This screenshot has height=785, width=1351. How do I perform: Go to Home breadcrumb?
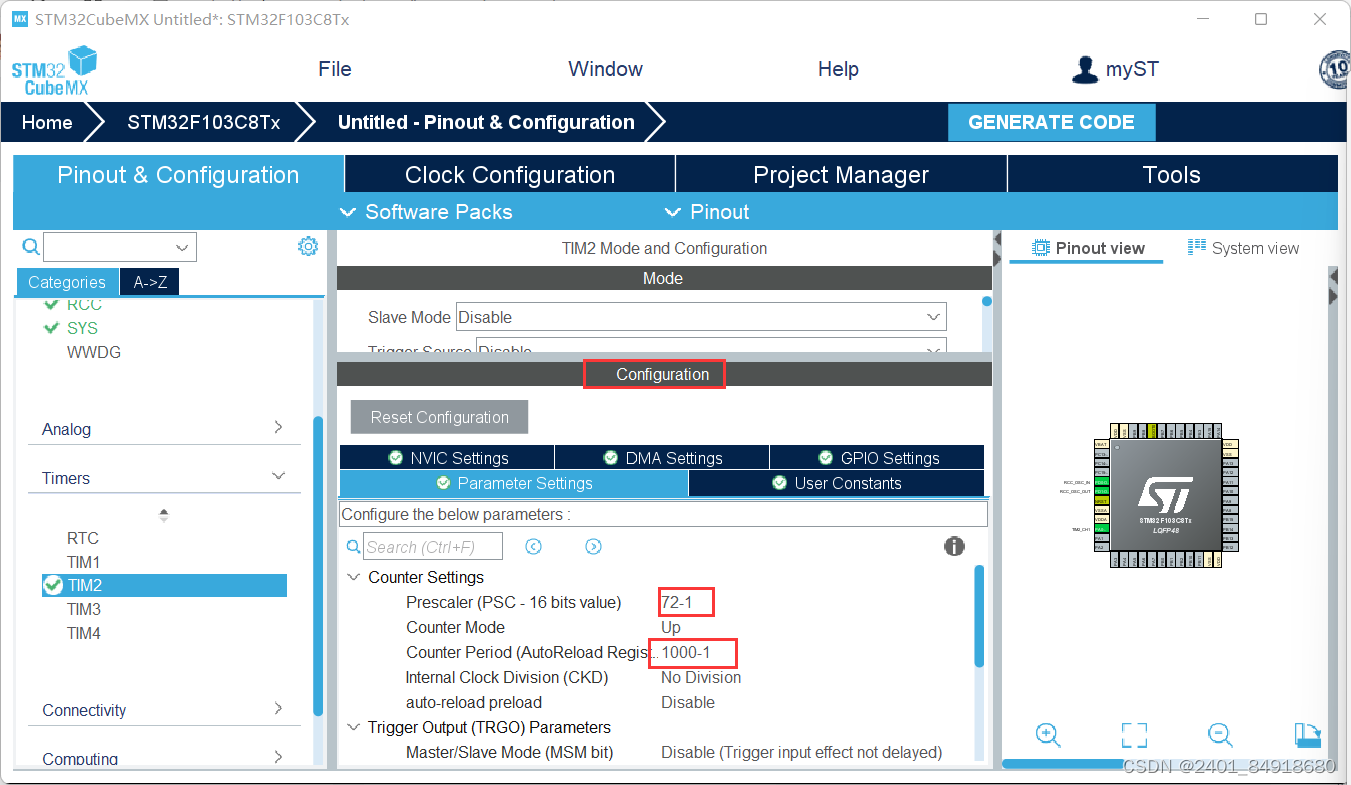[x=47, y=122]
